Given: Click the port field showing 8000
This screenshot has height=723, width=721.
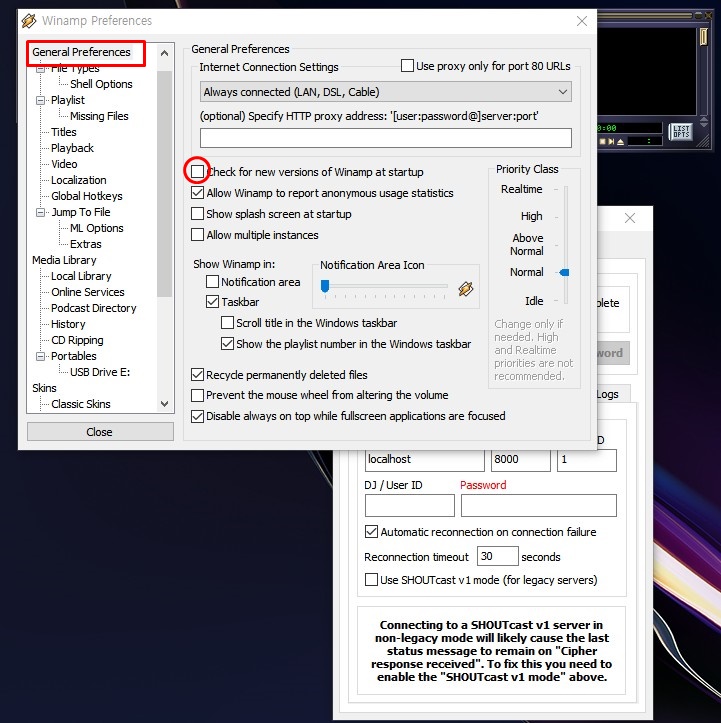Looking at the screenshot, I should pos(521,460).
